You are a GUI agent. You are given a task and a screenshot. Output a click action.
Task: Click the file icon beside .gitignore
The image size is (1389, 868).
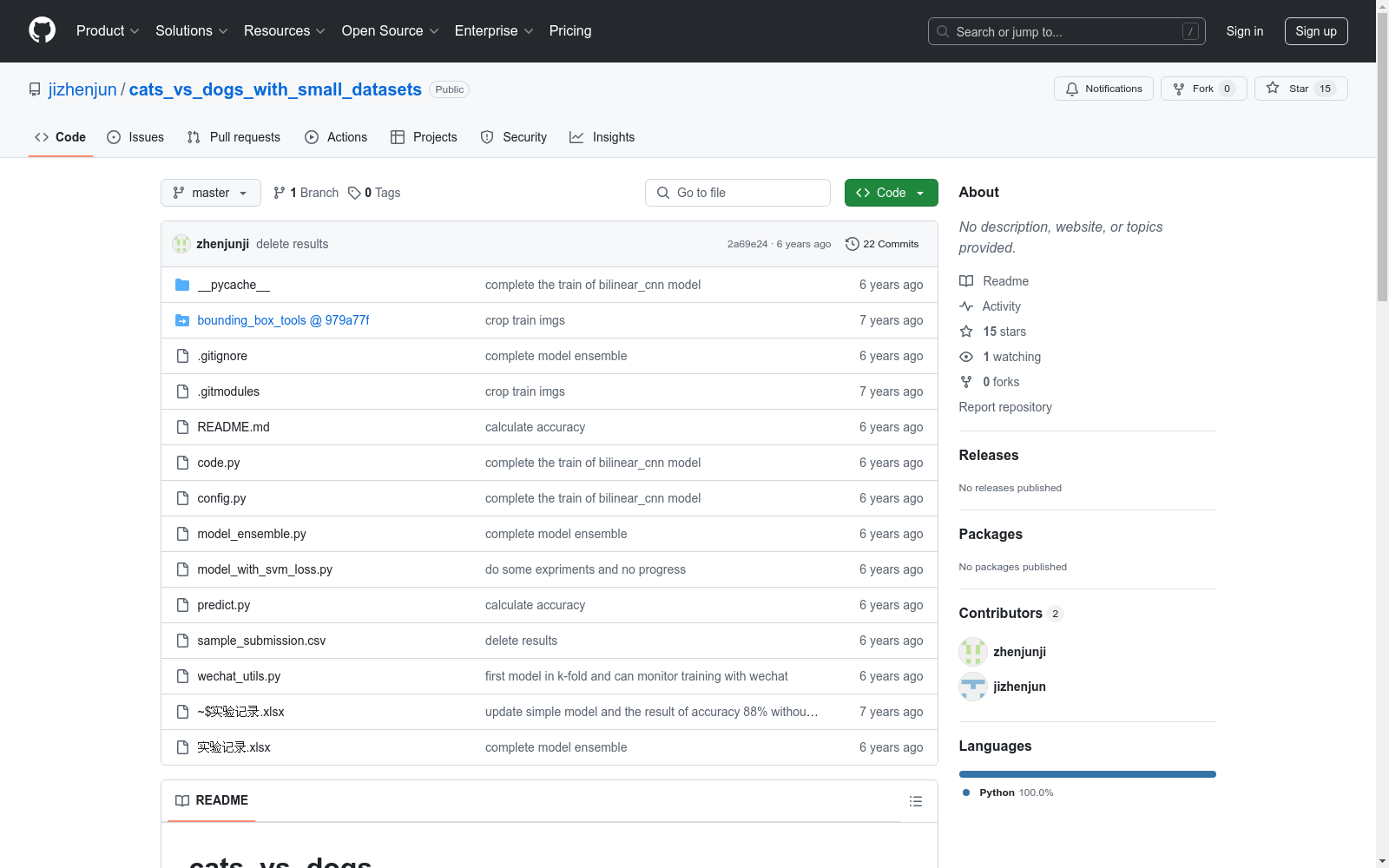(182, 356)
